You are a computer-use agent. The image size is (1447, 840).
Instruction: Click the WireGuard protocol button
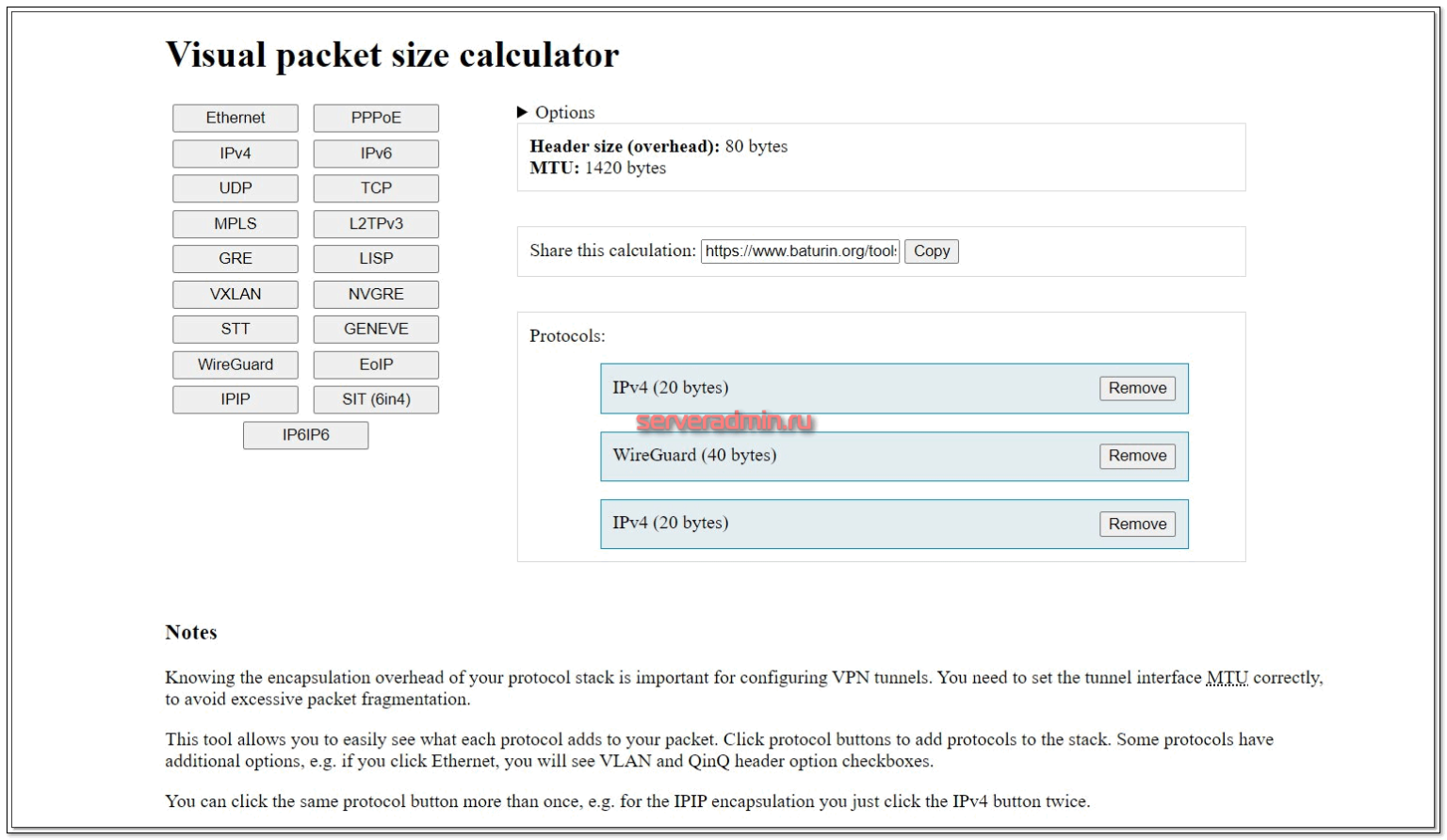[236, 364]
